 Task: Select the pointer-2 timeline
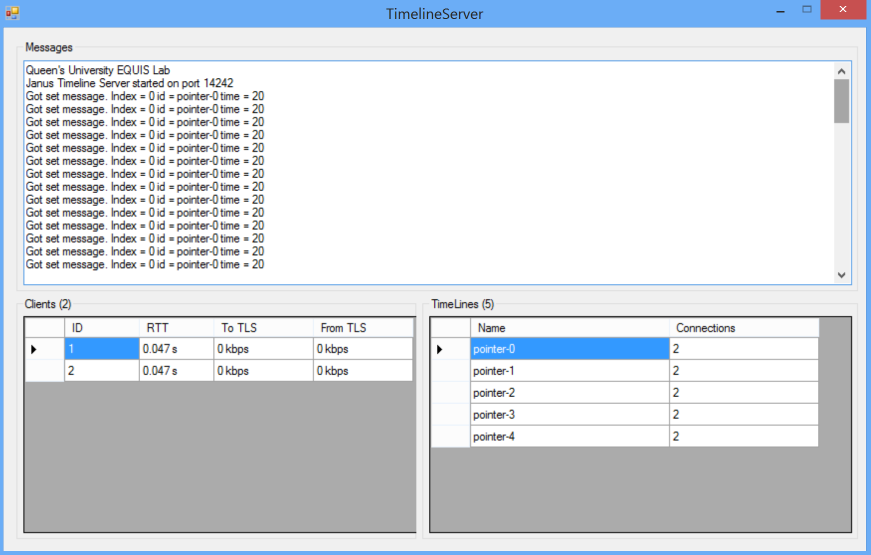[x=570, y=393]
